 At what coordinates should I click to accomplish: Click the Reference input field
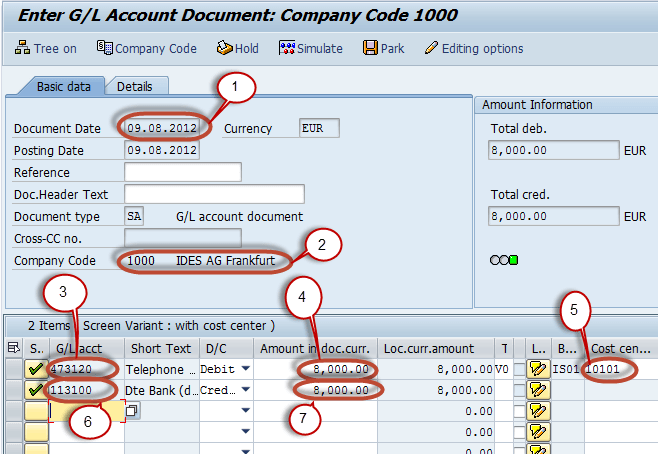click(182, 173)
